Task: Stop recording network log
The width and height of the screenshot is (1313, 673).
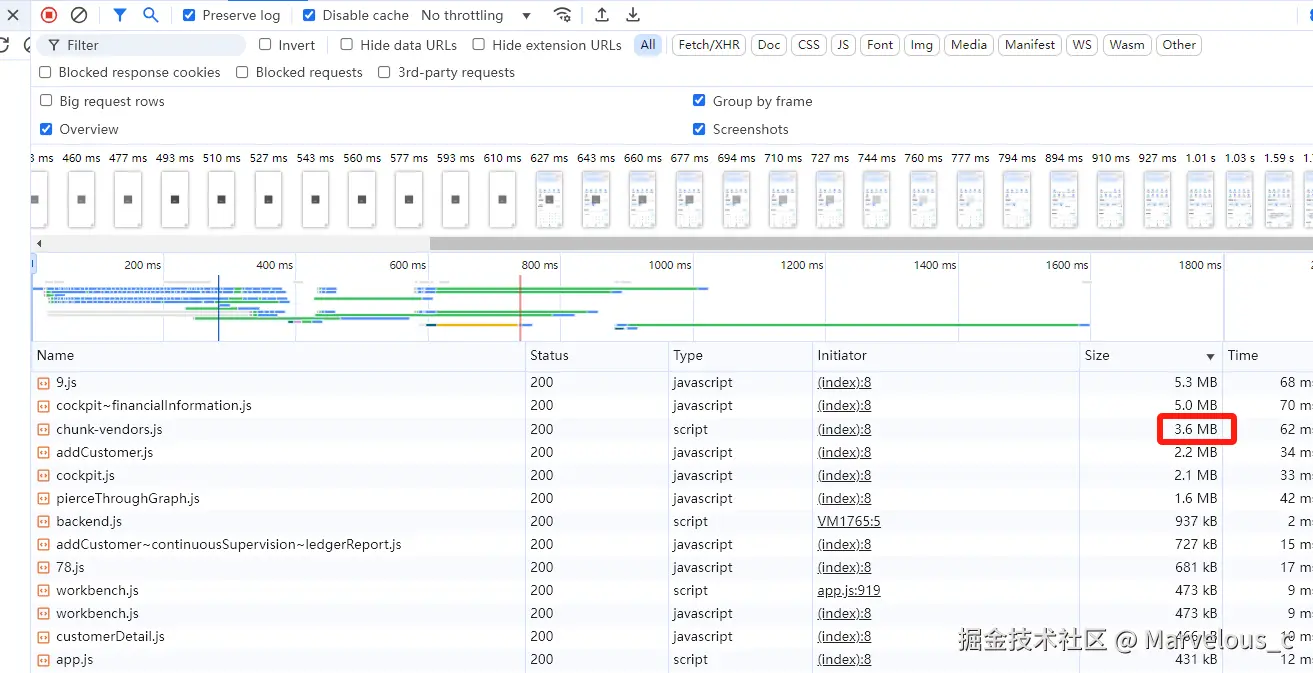Action: tap(49, 15)
